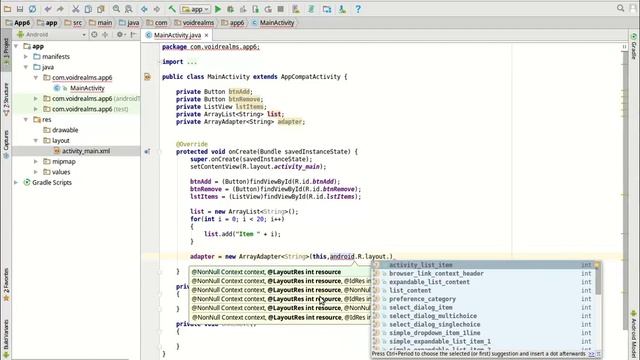Open Find with the magnifier icon
Screen dimensions: 640x360
tap(116, 9)
